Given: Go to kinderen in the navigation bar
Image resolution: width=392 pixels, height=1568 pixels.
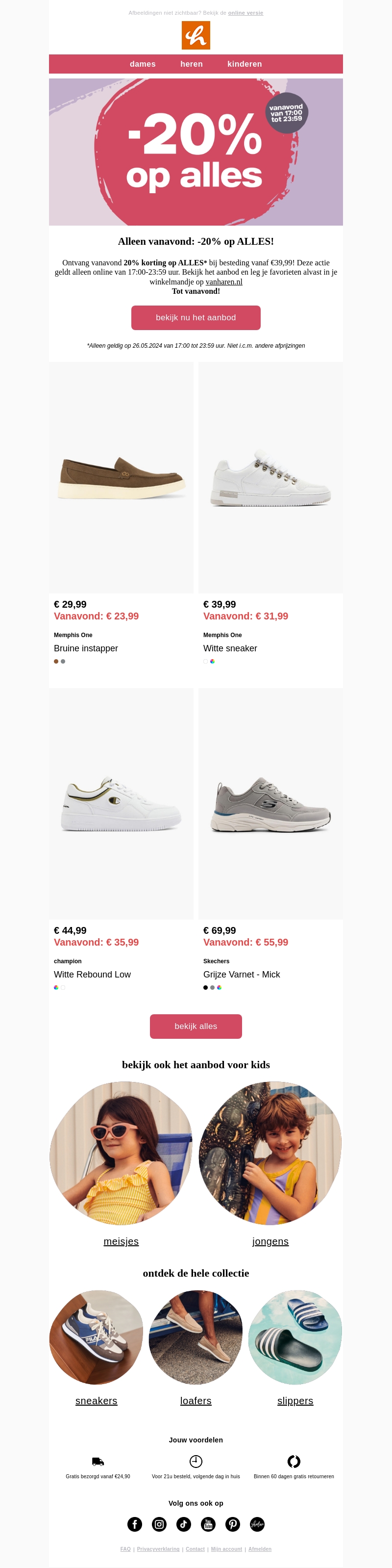Looking at the screenshot, I should pyautogui.click(x=245, y=64).
